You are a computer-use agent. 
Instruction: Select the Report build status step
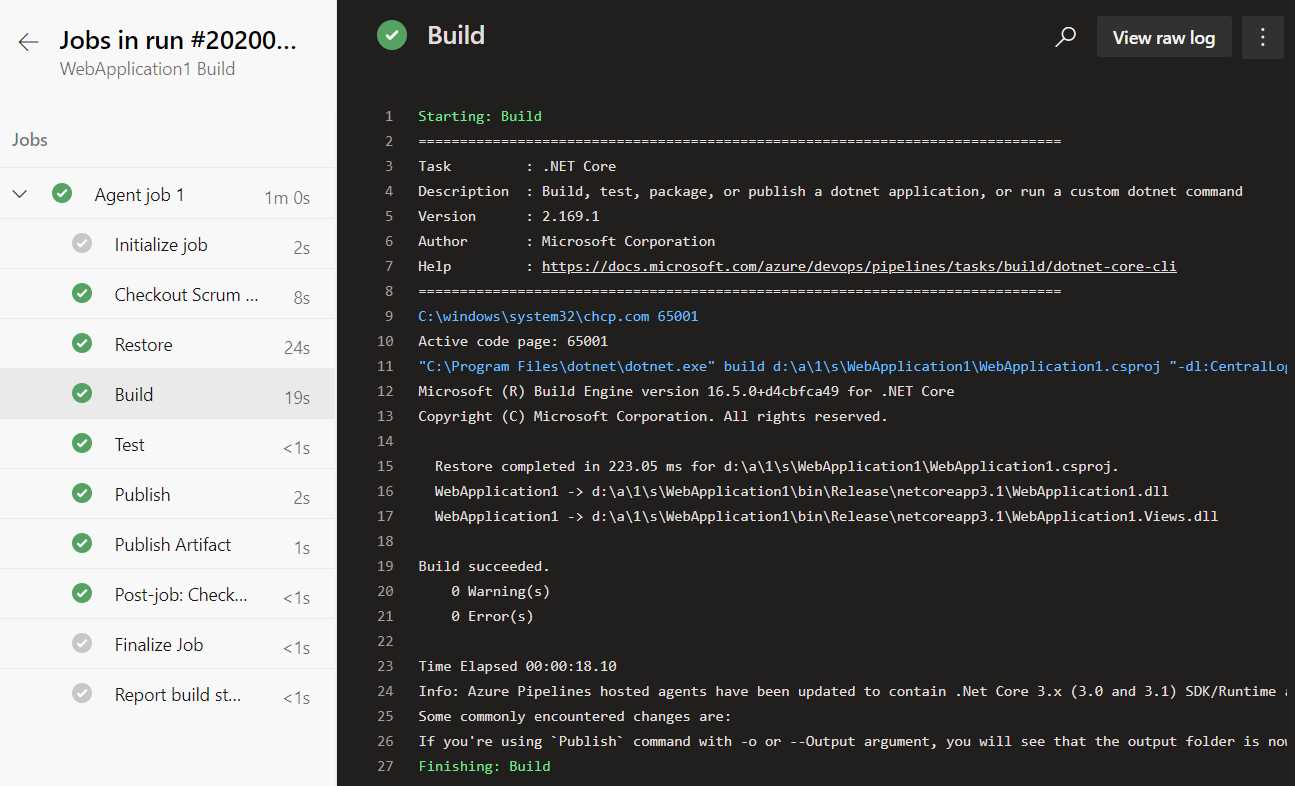(x=179, y=694)
